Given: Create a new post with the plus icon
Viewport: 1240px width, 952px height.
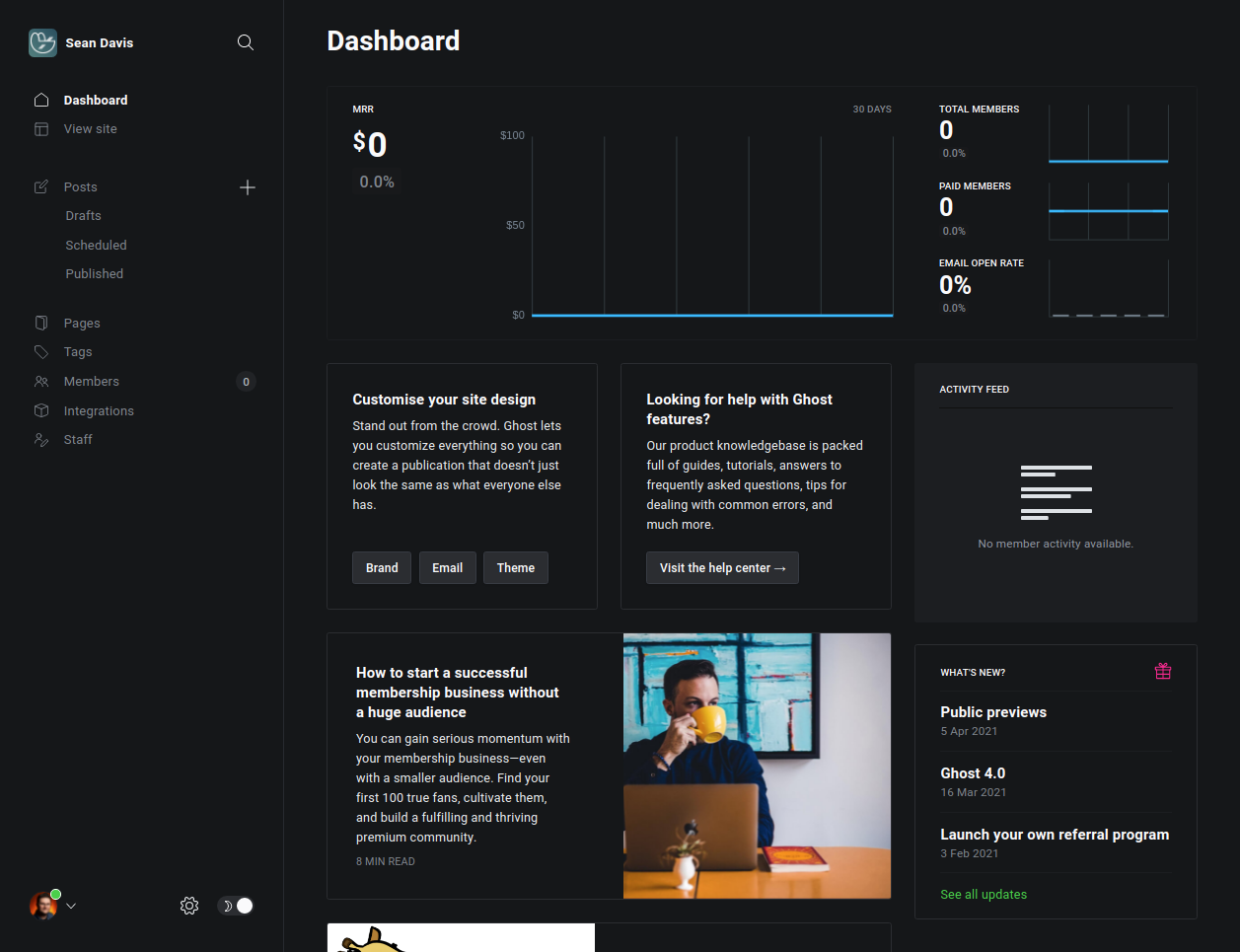Looking at the screenshot, I should tap(248, 187).
